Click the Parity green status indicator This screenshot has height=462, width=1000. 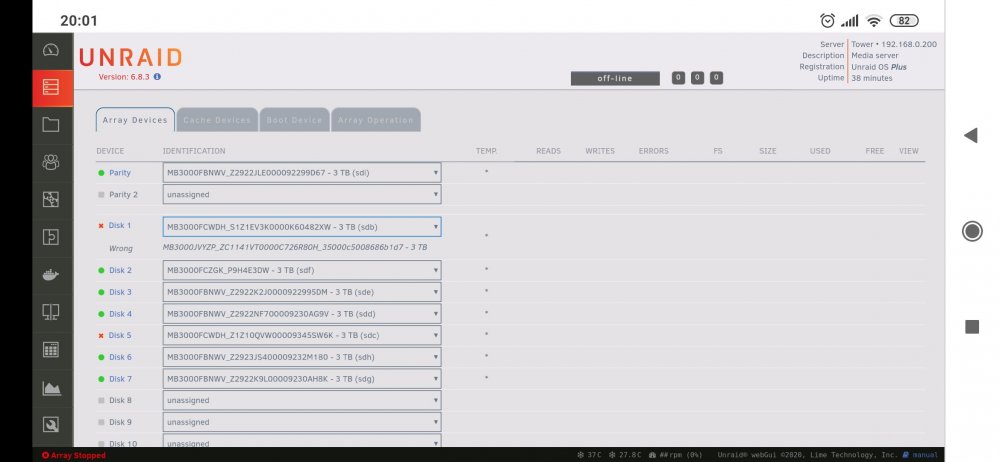coord(101,173)
